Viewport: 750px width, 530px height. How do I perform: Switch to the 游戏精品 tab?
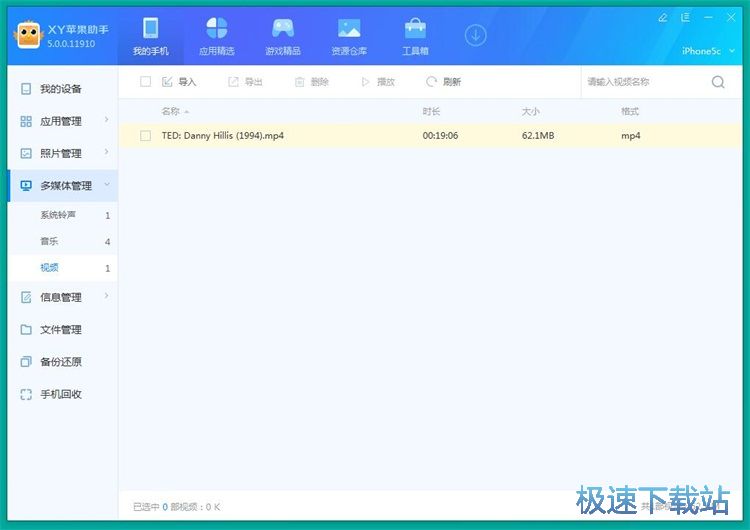click(283, 36)
